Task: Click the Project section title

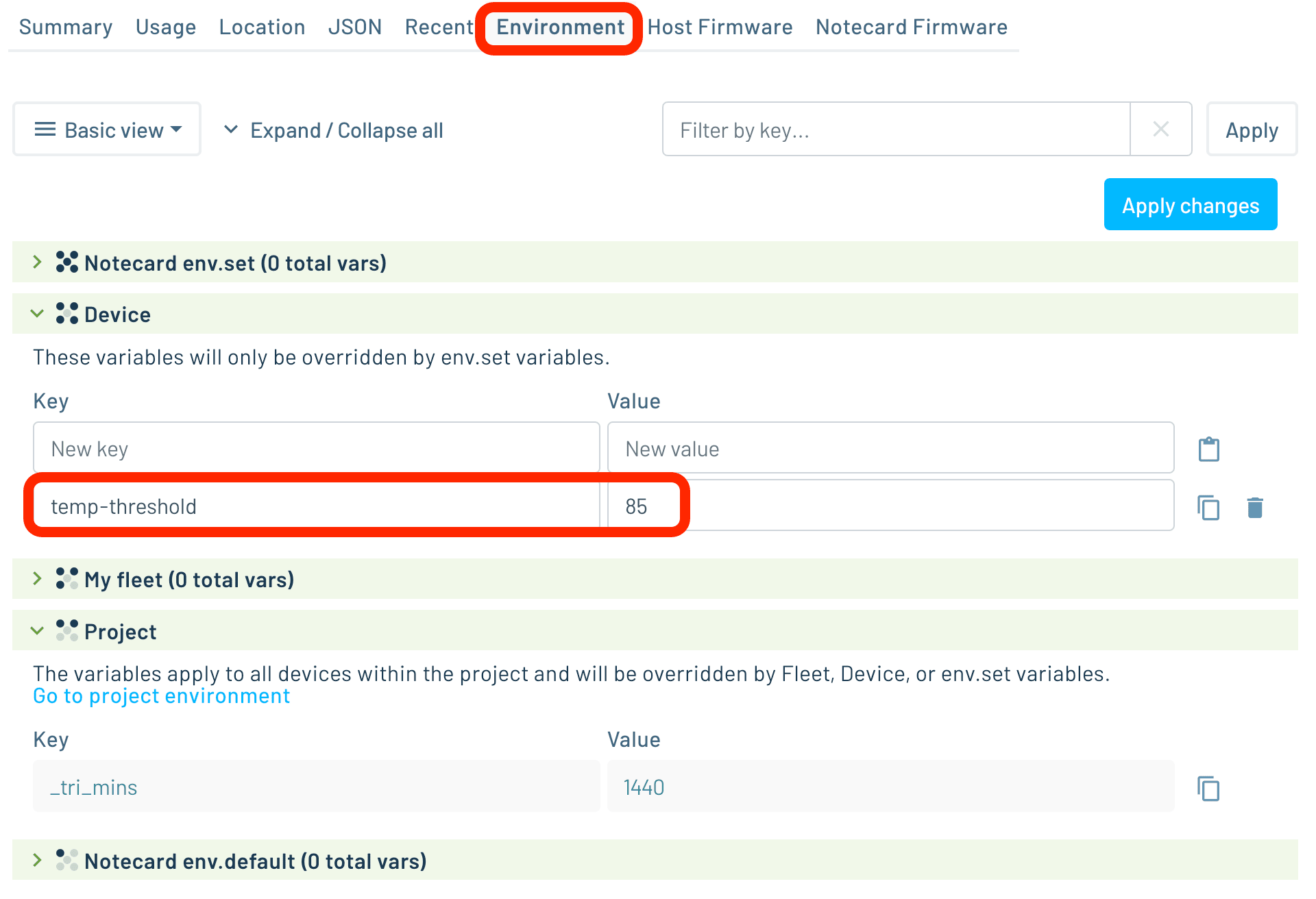Action: tap(121, 632)
